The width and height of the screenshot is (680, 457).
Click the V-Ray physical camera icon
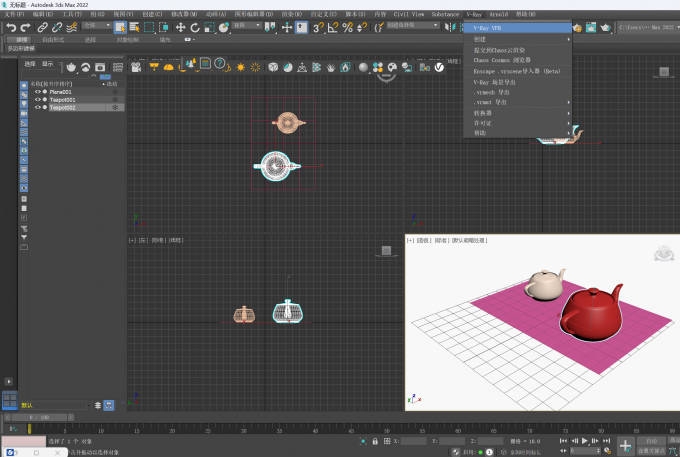pyautogui.click(x=136, y=67)
